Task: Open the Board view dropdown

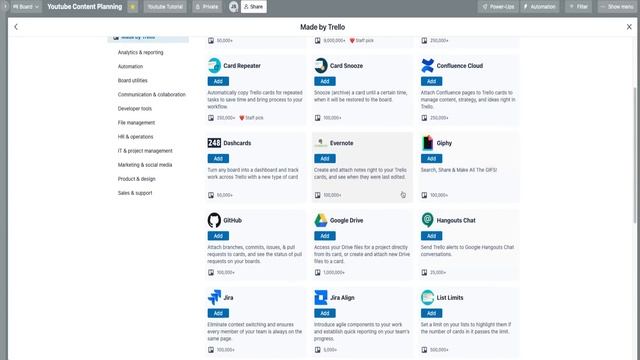Action: 26,7
